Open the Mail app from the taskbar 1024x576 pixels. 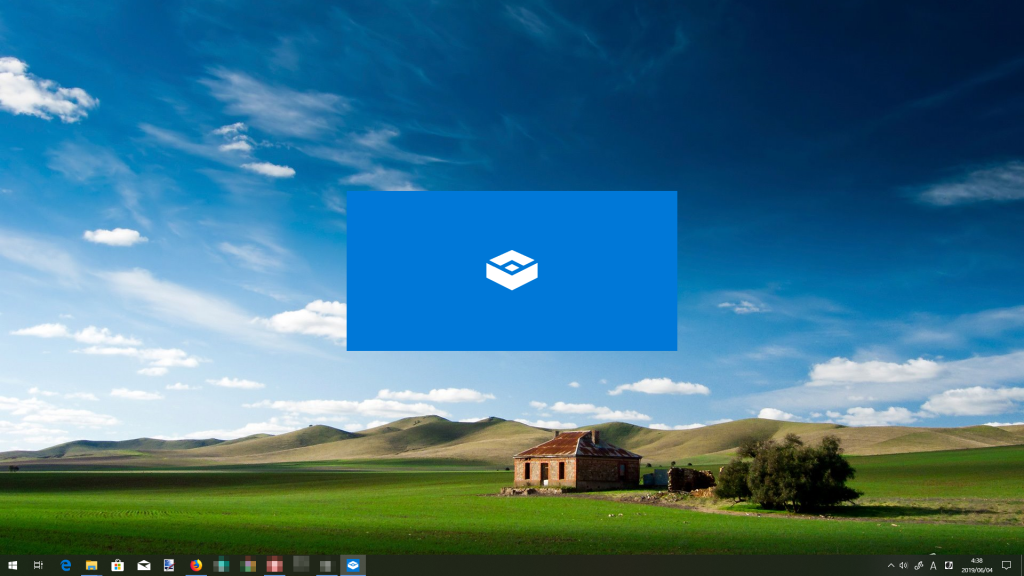[144, 565]
